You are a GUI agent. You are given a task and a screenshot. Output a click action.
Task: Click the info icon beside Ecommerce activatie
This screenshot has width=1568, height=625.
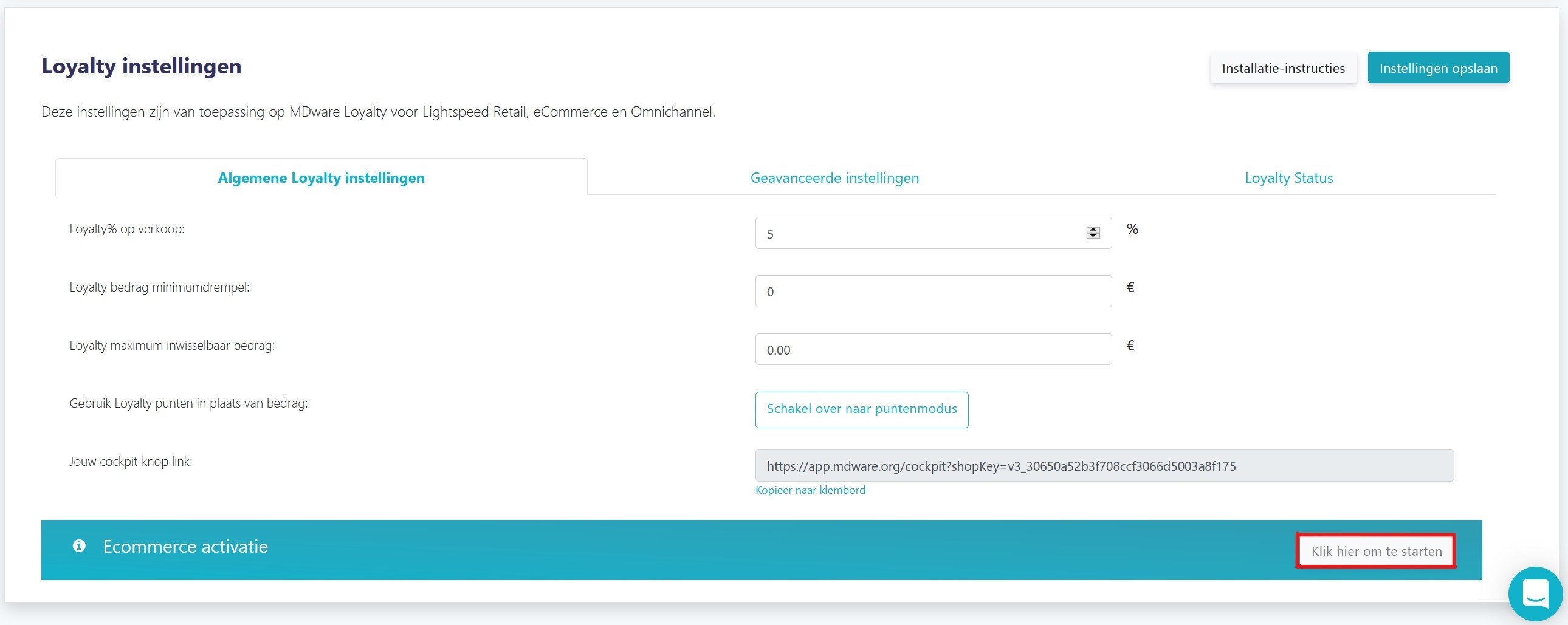click(x=79, y=545)
